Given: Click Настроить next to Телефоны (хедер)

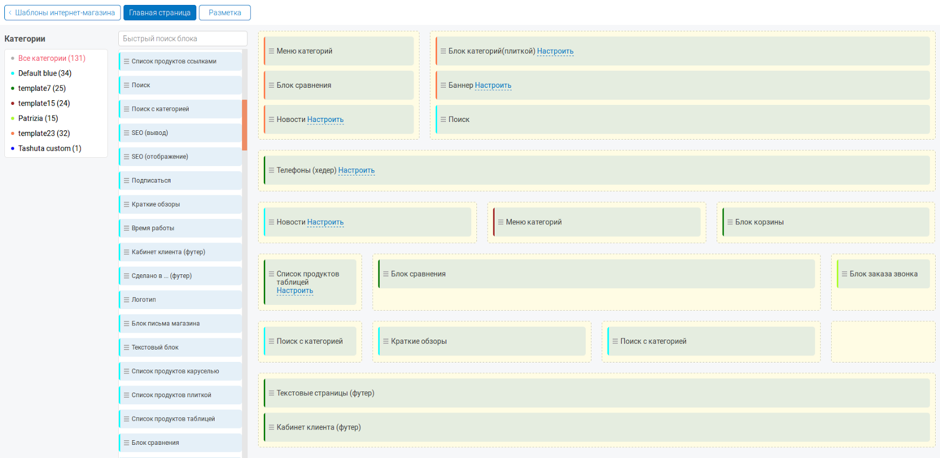Looking at the screenshot, I should [356, 171].
